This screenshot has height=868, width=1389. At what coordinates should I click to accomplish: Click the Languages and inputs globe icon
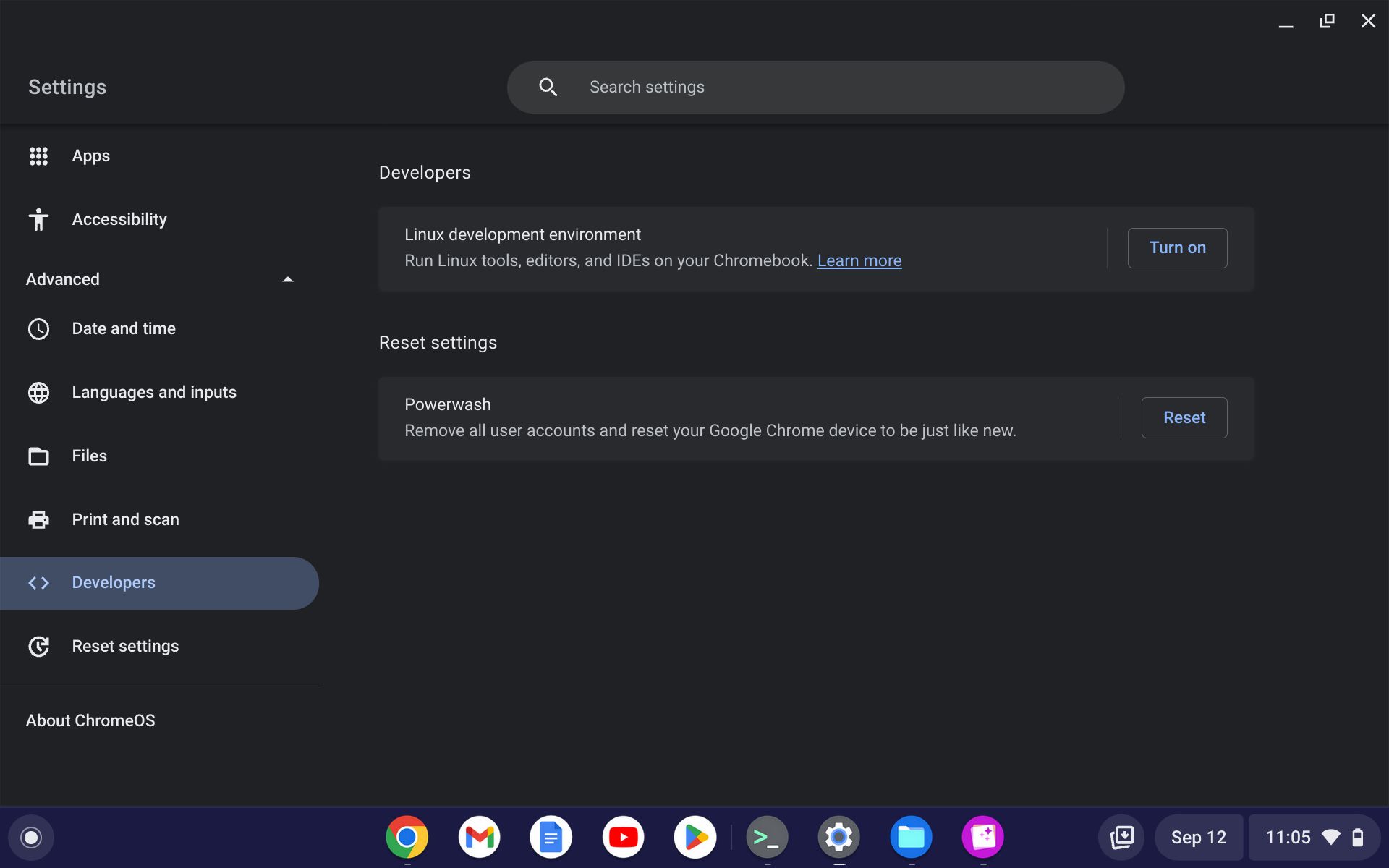point(38,392)
